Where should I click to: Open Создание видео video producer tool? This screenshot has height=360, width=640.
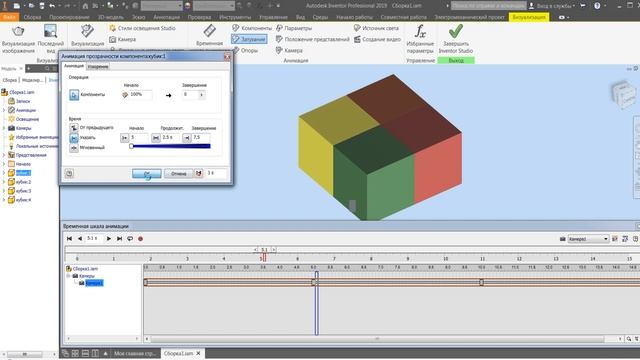pyautogui.click(x=377, y=39)
